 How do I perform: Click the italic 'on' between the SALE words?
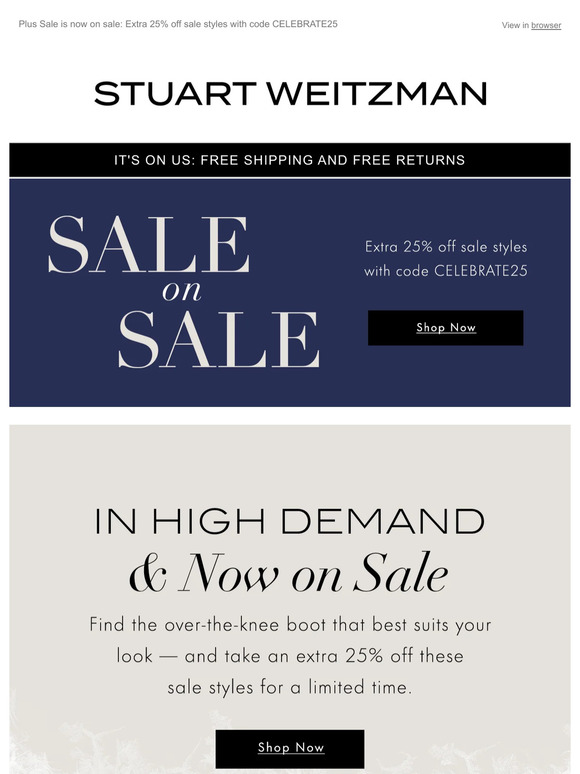point(182,291)
